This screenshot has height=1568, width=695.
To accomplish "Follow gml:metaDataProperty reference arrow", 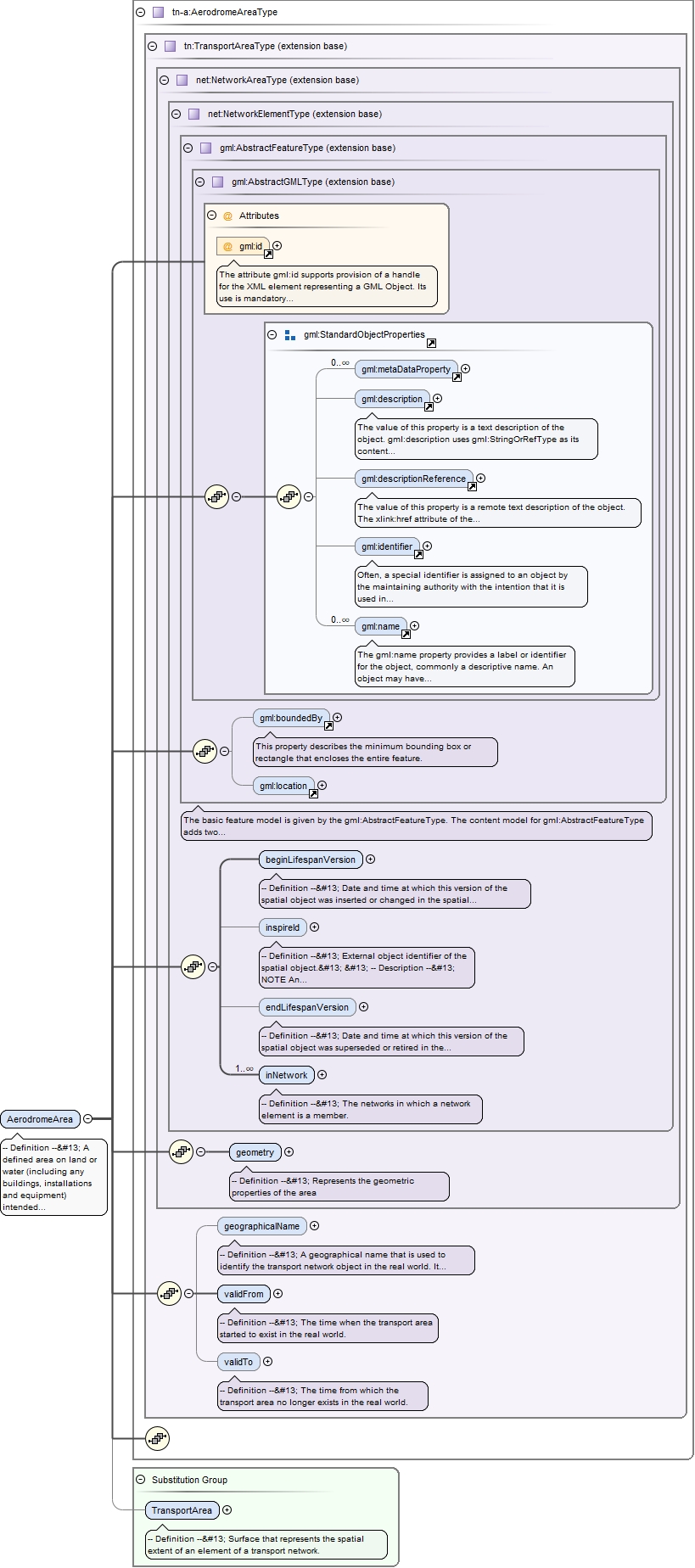I will [x=457, y=377].
